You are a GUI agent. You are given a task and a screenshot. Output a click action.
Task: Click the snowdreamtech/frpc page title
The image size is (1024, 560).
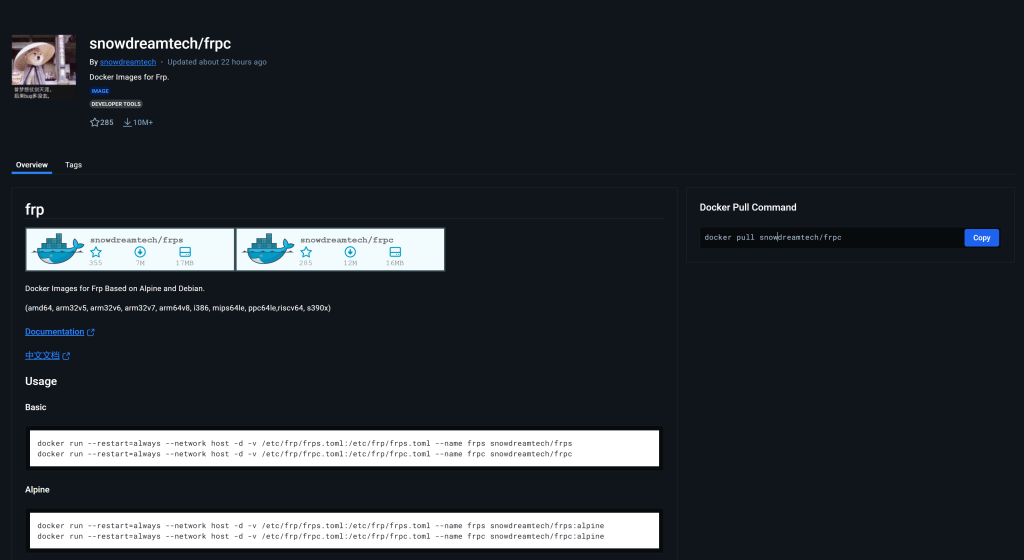coord(160,44)
